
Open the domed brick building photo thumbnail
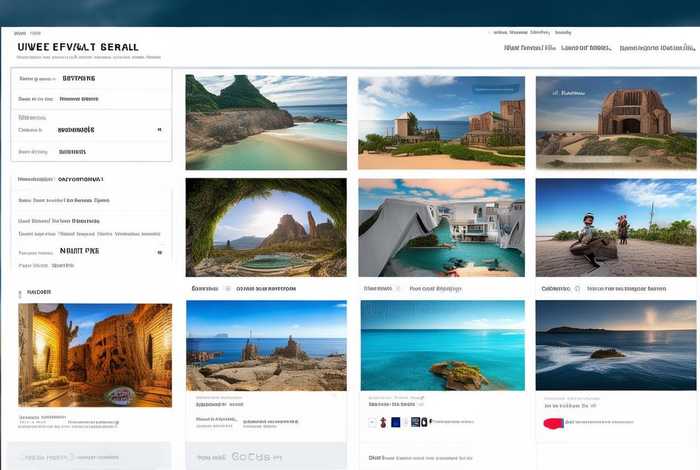point(615,122)
